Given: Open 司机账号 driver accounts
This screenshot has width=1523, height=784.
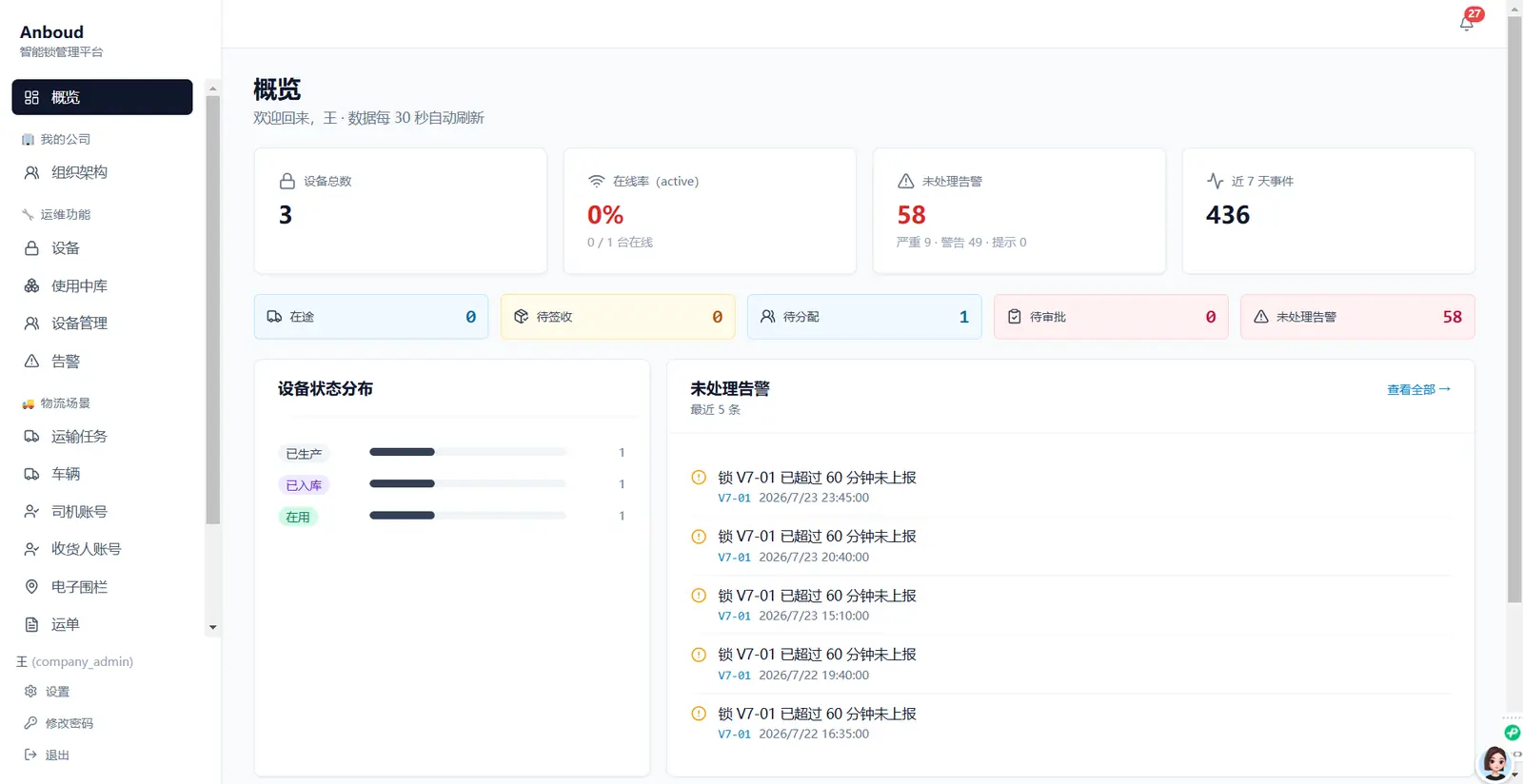Looking at the screenshot, I should (x=102, y=512).
